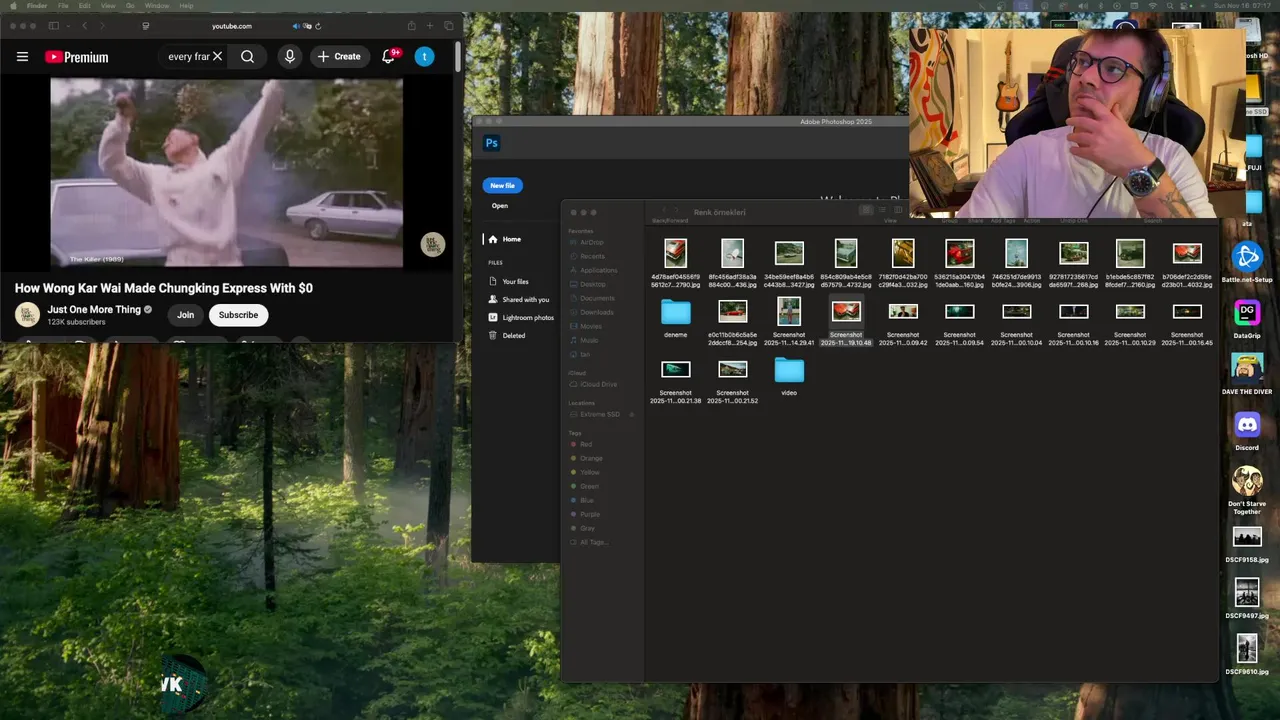Open Your files in Photoshop
1280x720 pixels.
[515, 282]
